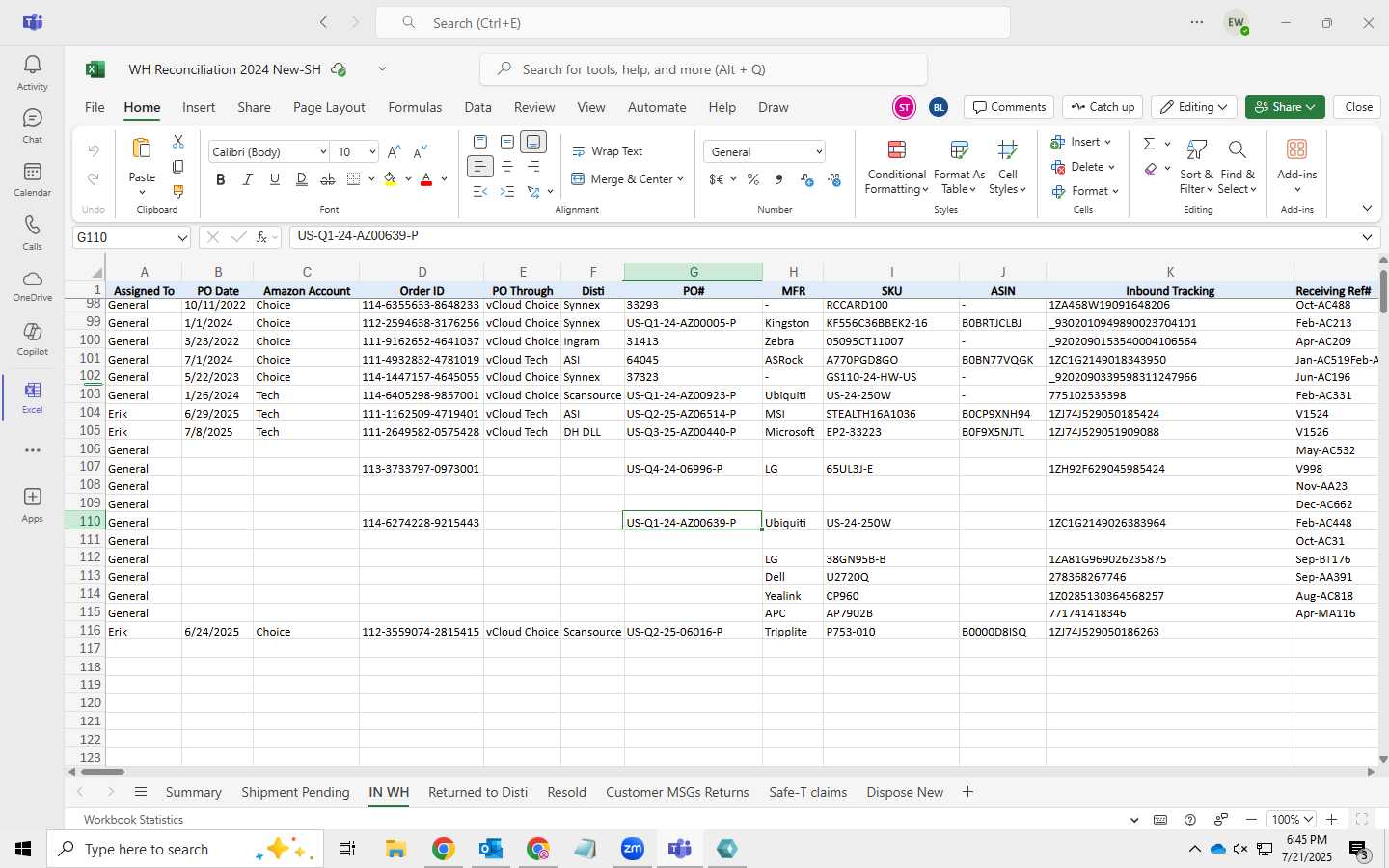
Task: Toggle Wrap Text
Action: (x=608, y=151)
